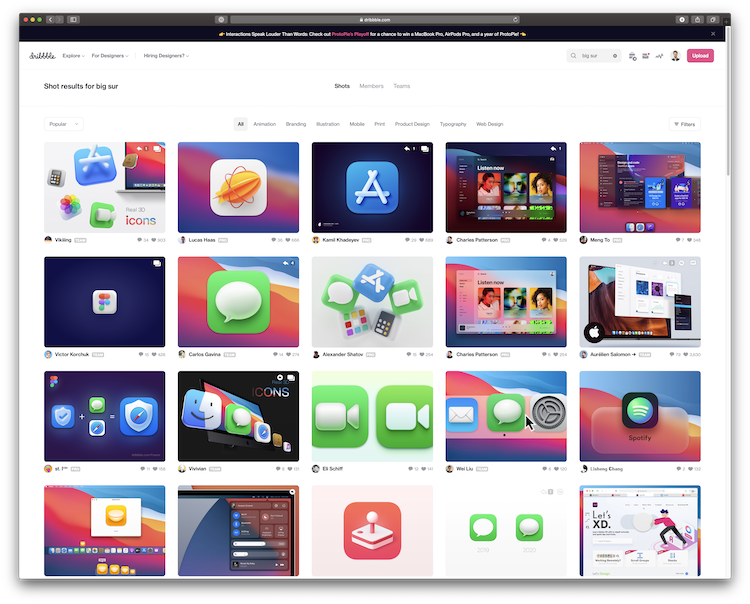Viewport: 750px width, 604px height.
Task: Visit Kamil Khadeyev's profile link
Action: (x=341, y=240)
